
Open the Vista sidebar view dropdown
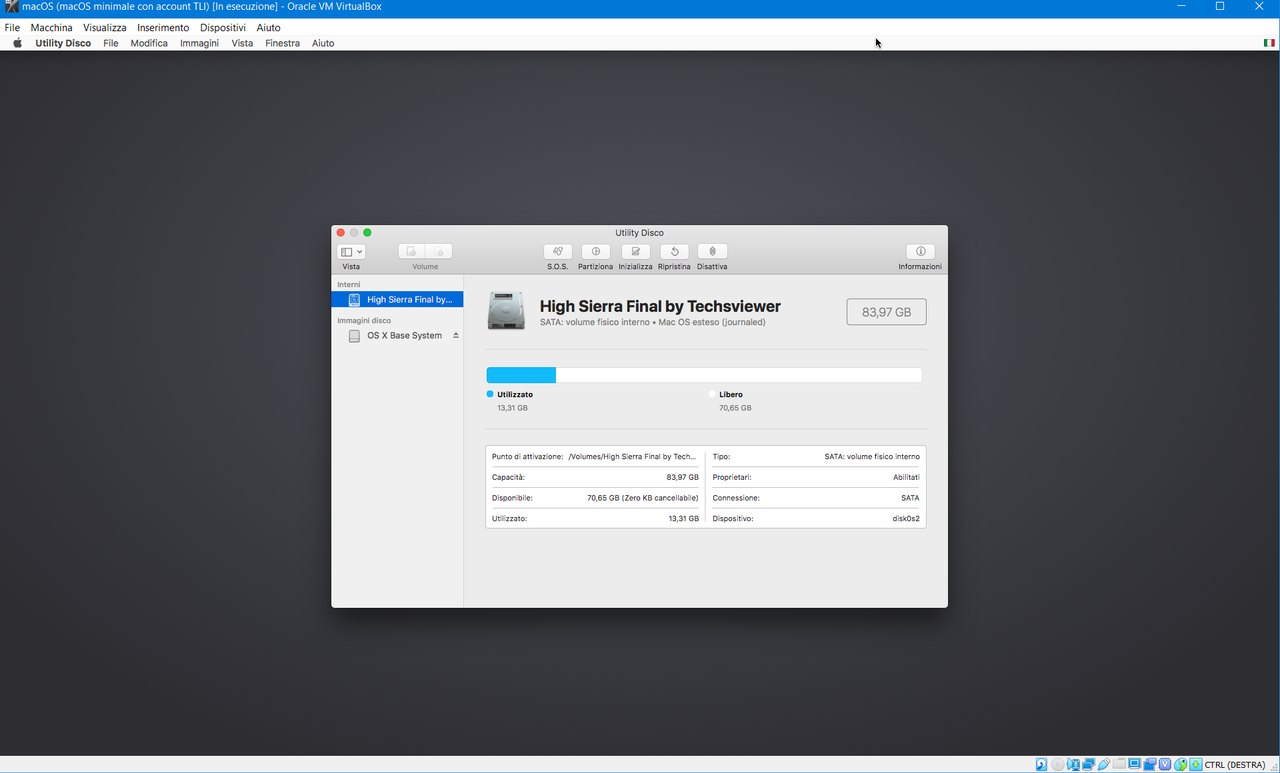[351, 252]
